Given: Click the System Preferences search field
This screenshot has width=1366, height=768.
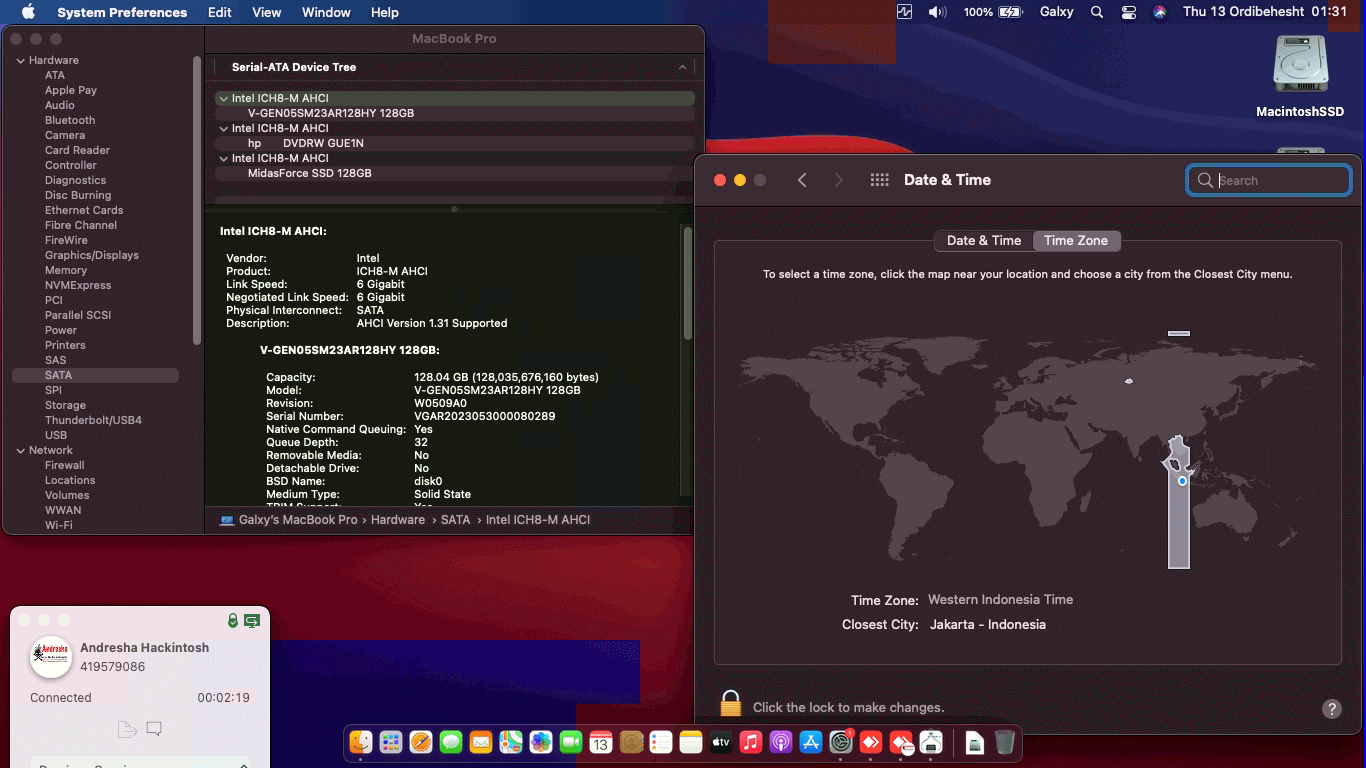Looking at the screenshot, I should click(1269, 180).
